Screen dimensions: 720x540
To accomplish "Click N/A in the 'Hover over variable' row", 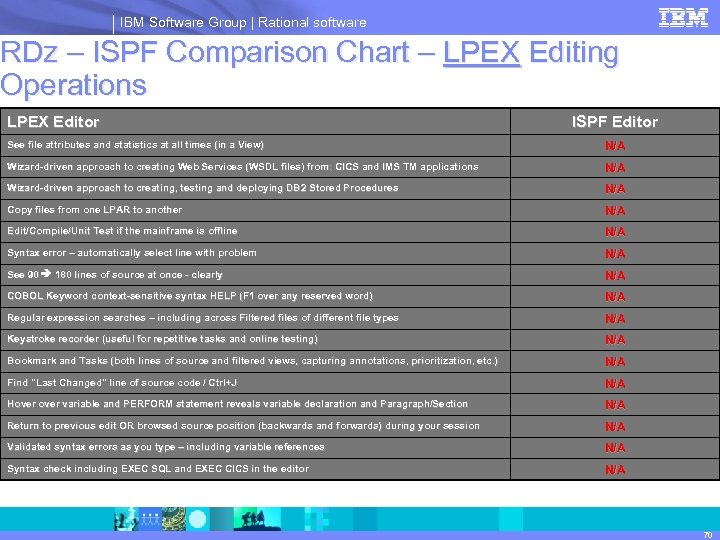I will (615, 405).
